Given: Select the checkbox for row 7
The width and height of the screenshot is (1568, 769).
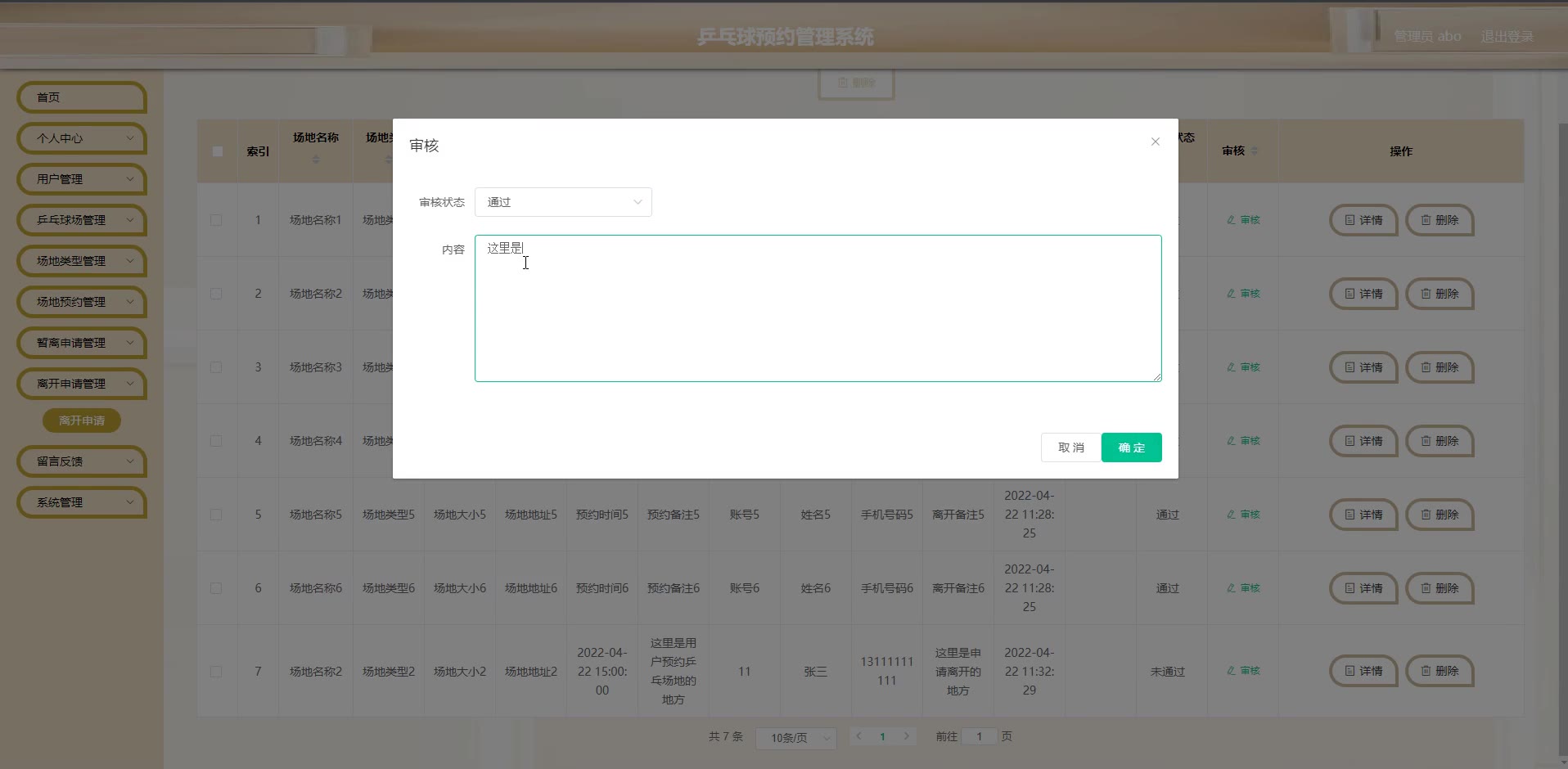Looking at the screenshot, I should [x=216, y=672].
